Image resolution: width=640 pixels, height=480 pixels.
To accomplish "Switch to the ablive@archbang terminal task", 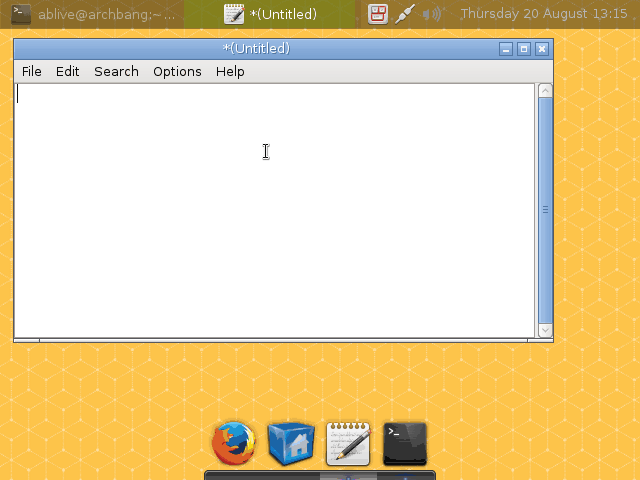I will [x=105, y=14].
